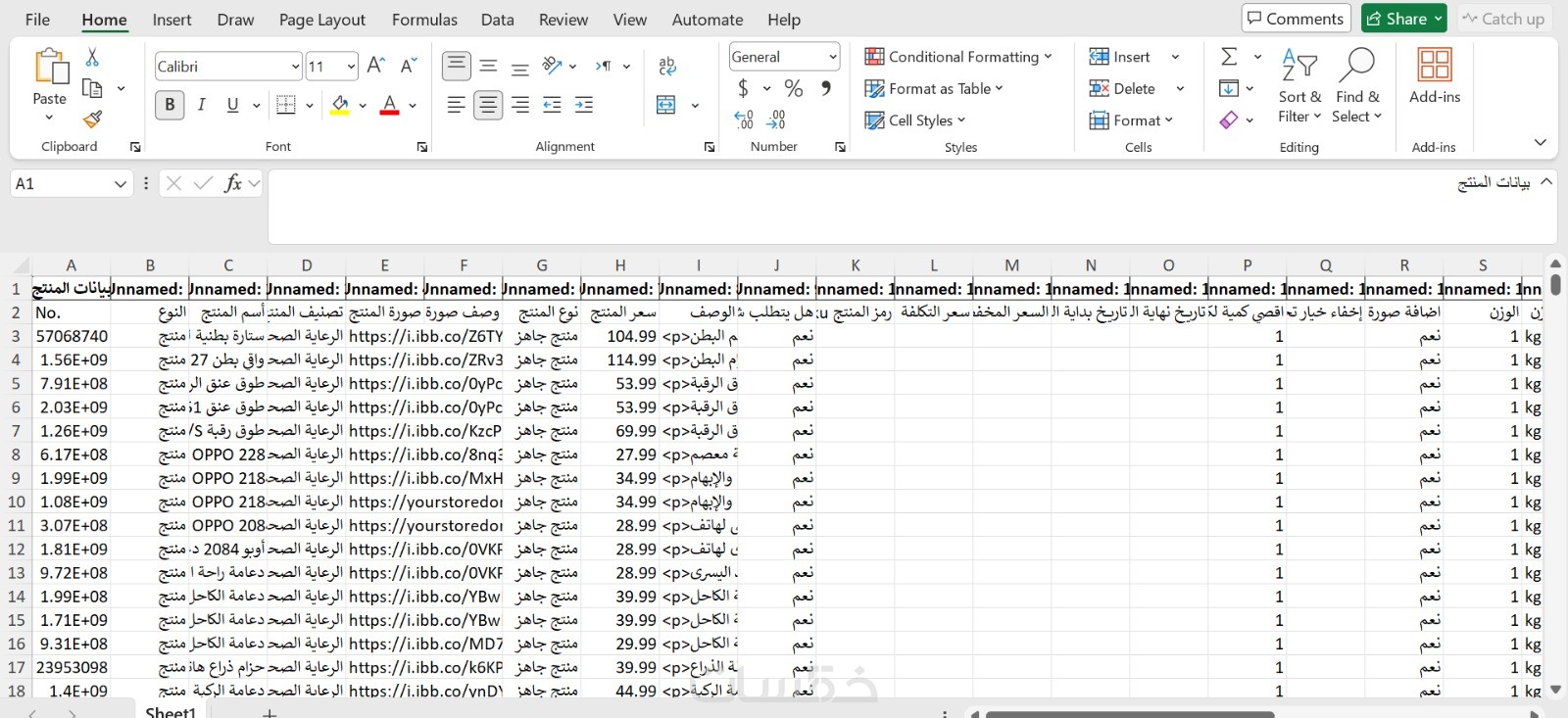1568x718 pixels.
Task: Decrease font size with the smaller A icon
Action: [x=410, y=66]
